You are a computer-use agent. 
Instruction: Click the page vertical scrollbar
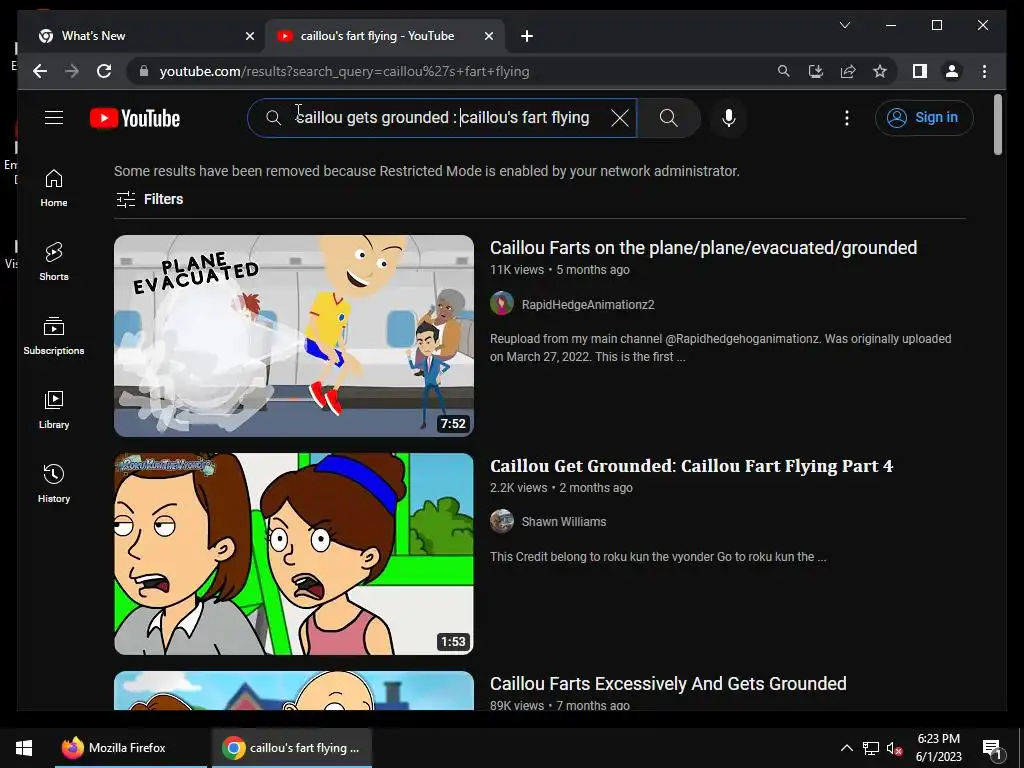pyautogui.click(x=997, y=124)
